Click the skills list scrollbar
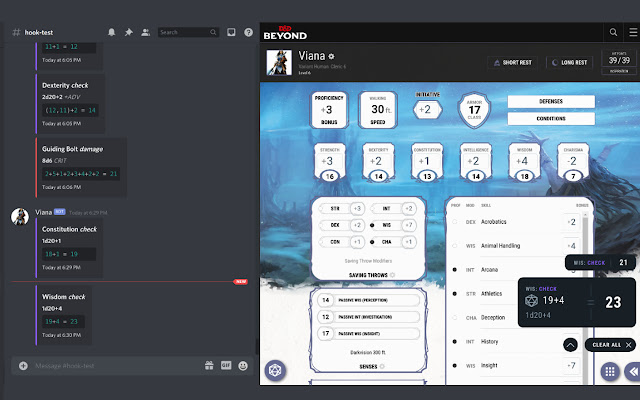 point(585,298)
